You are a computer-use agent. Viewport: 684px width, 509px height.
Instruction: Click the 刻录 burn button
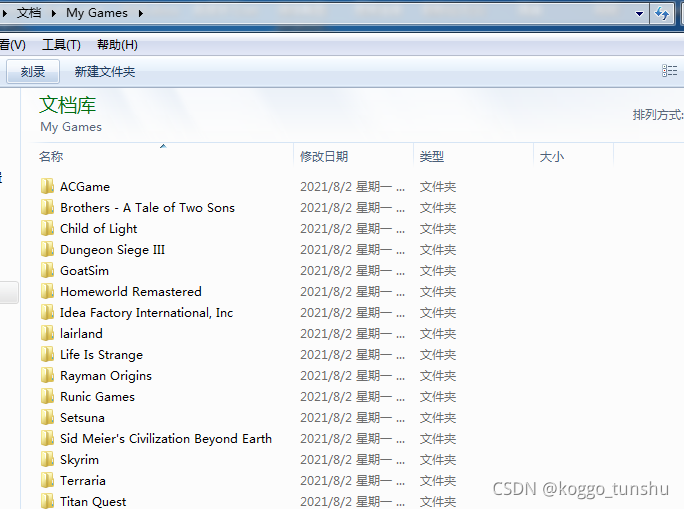(33, 72)
